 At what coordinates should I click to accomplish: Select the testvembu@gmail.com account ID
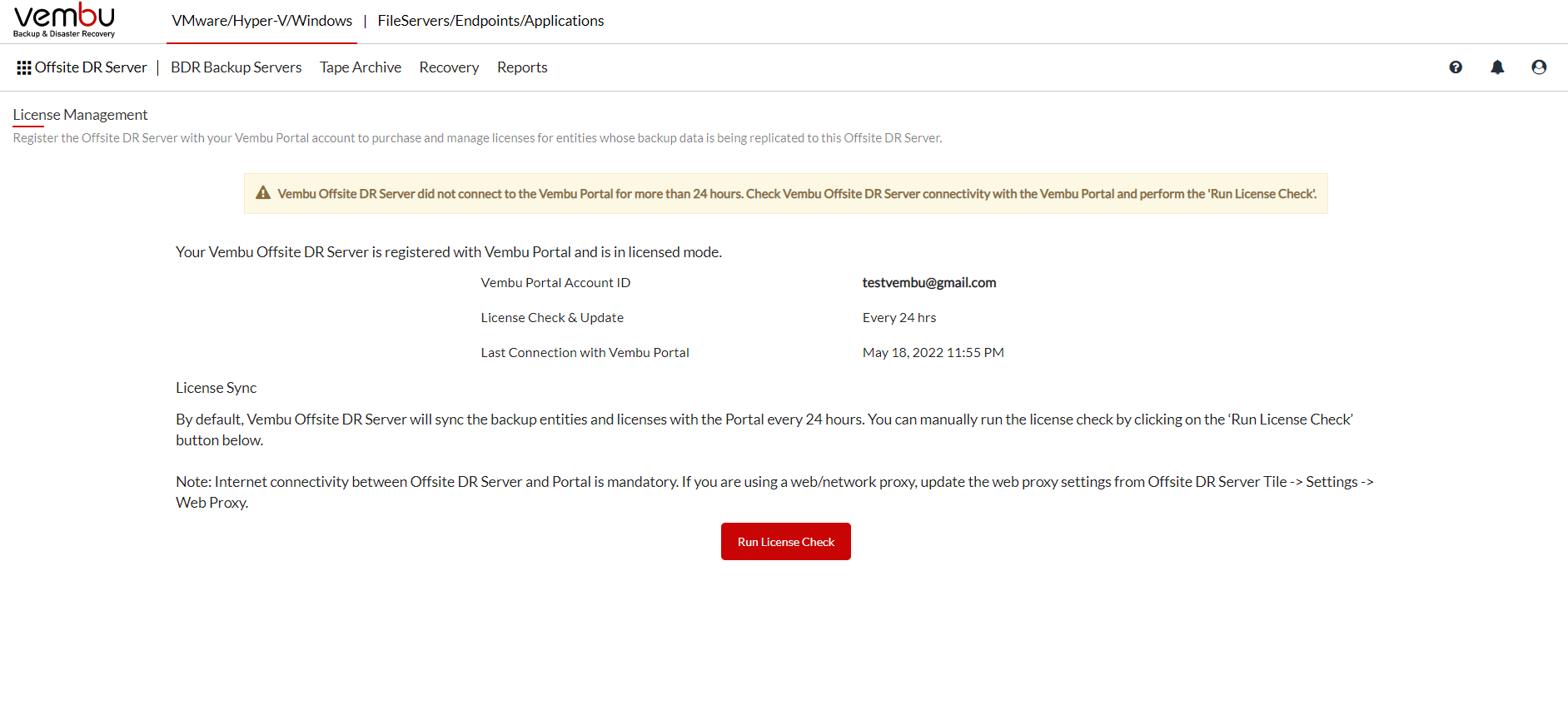pos(929,283)
